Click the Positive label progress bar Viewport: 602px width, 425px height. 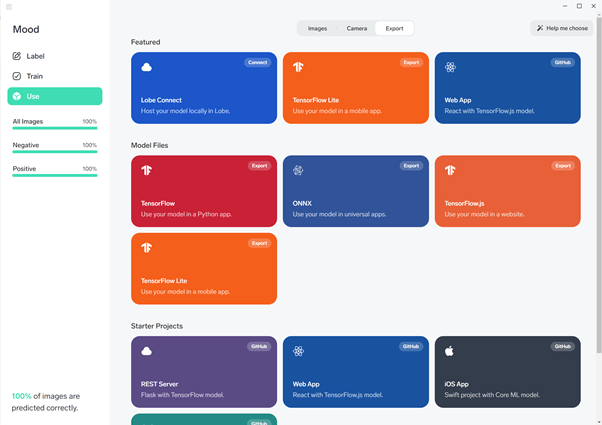click(x=54, y=177)
